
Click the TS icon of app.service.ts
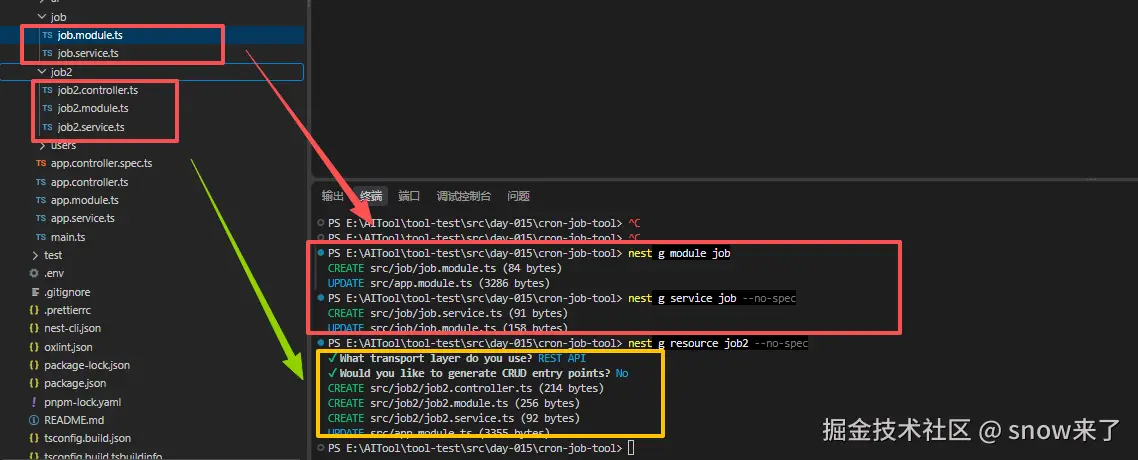pyautogui.click(x=41, y=219)
